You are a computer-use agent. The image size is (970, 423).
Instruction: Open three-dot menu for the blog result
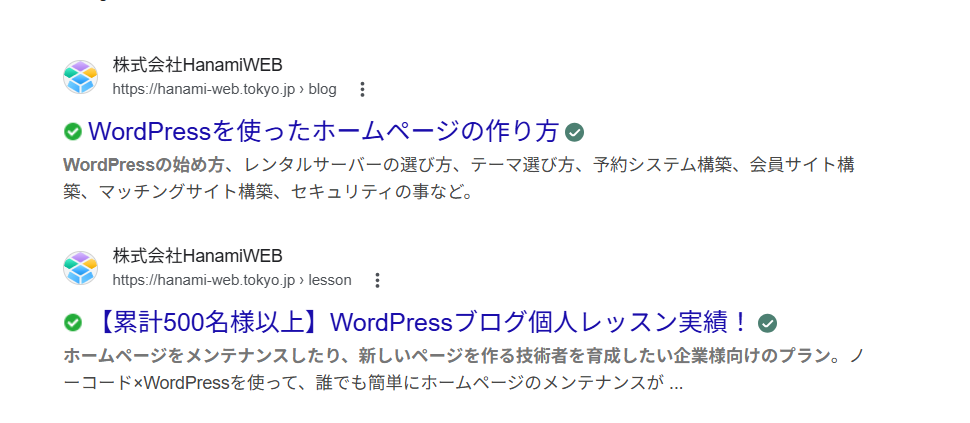tap(363, 89)
